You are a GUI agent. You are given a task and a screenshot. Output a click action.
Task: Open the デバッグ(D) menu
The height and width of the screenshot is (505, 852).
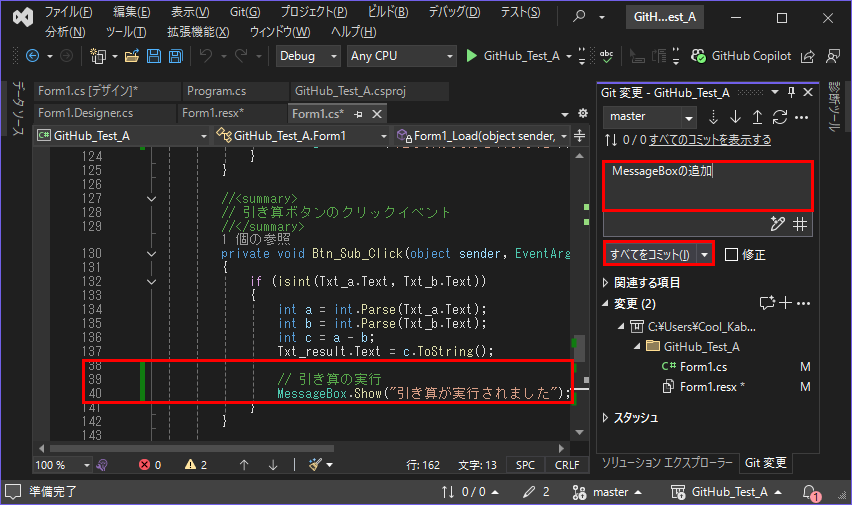(x=454, y=12)
